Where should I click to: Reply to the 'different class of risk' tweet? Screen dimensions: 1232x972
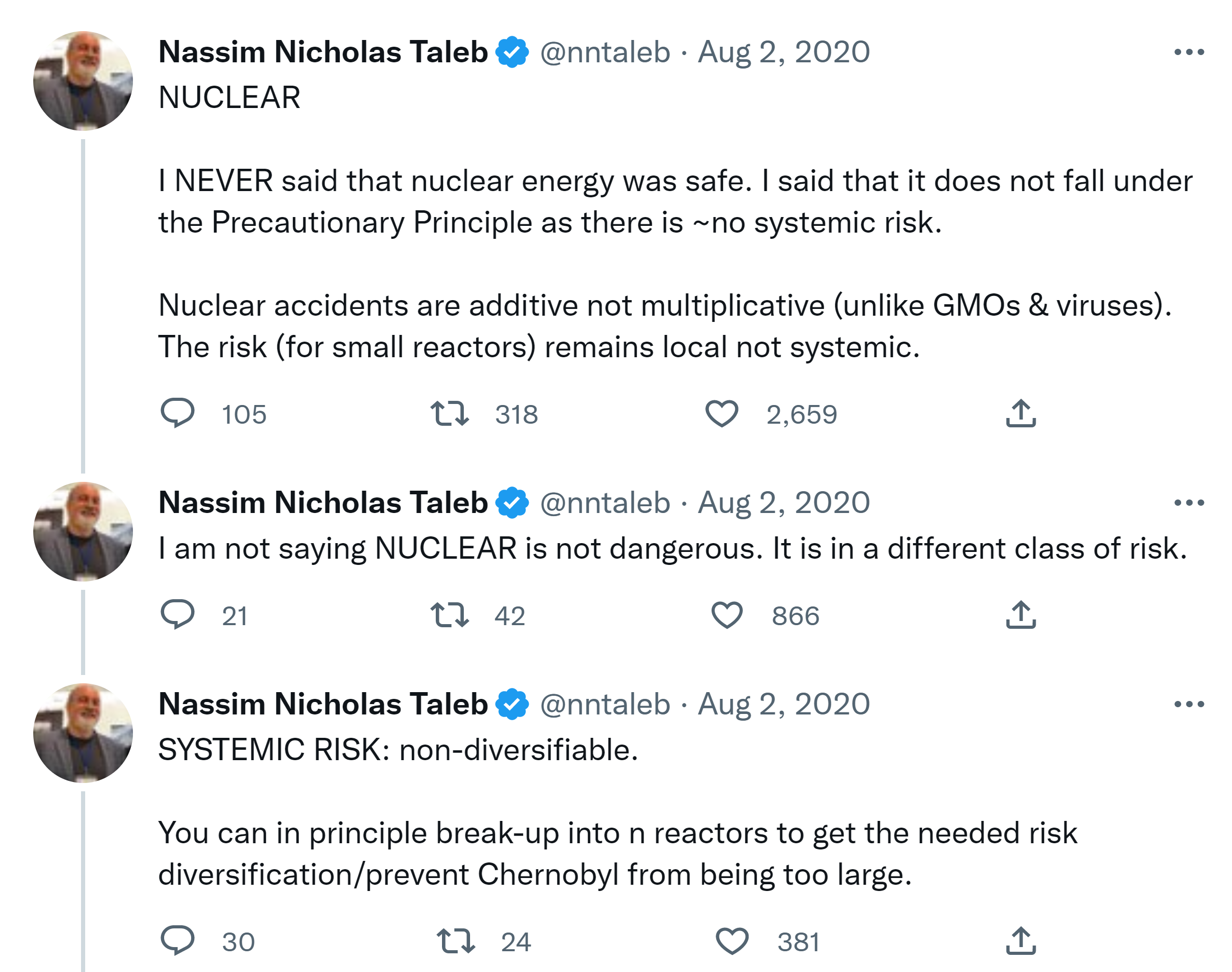178,615
